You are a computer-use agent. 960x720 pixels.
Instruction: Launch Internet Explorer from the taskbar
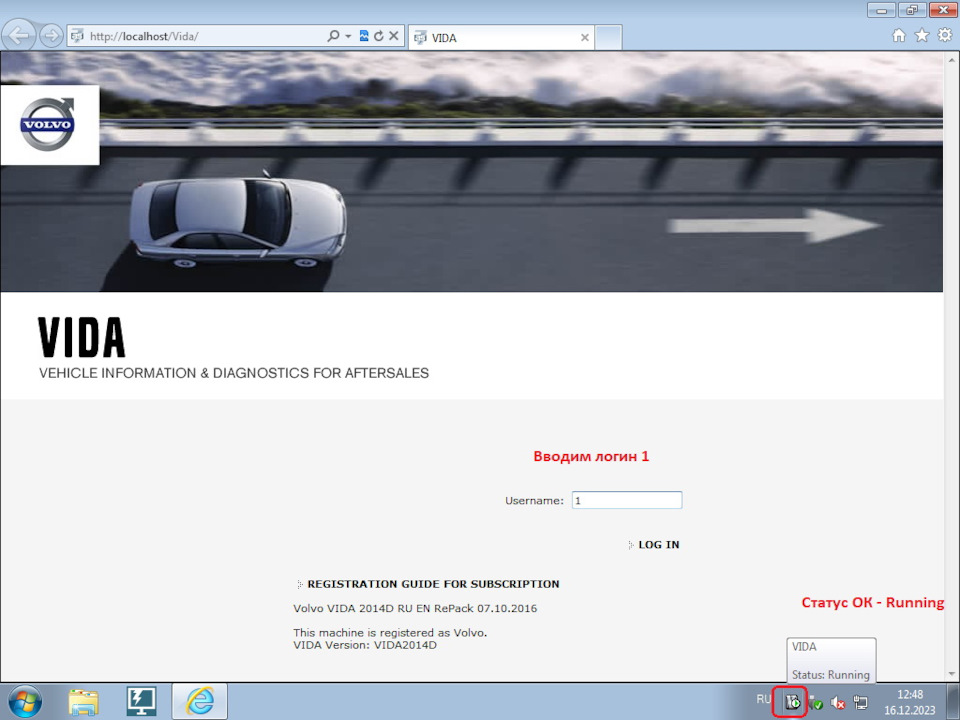tap(198, 700)
